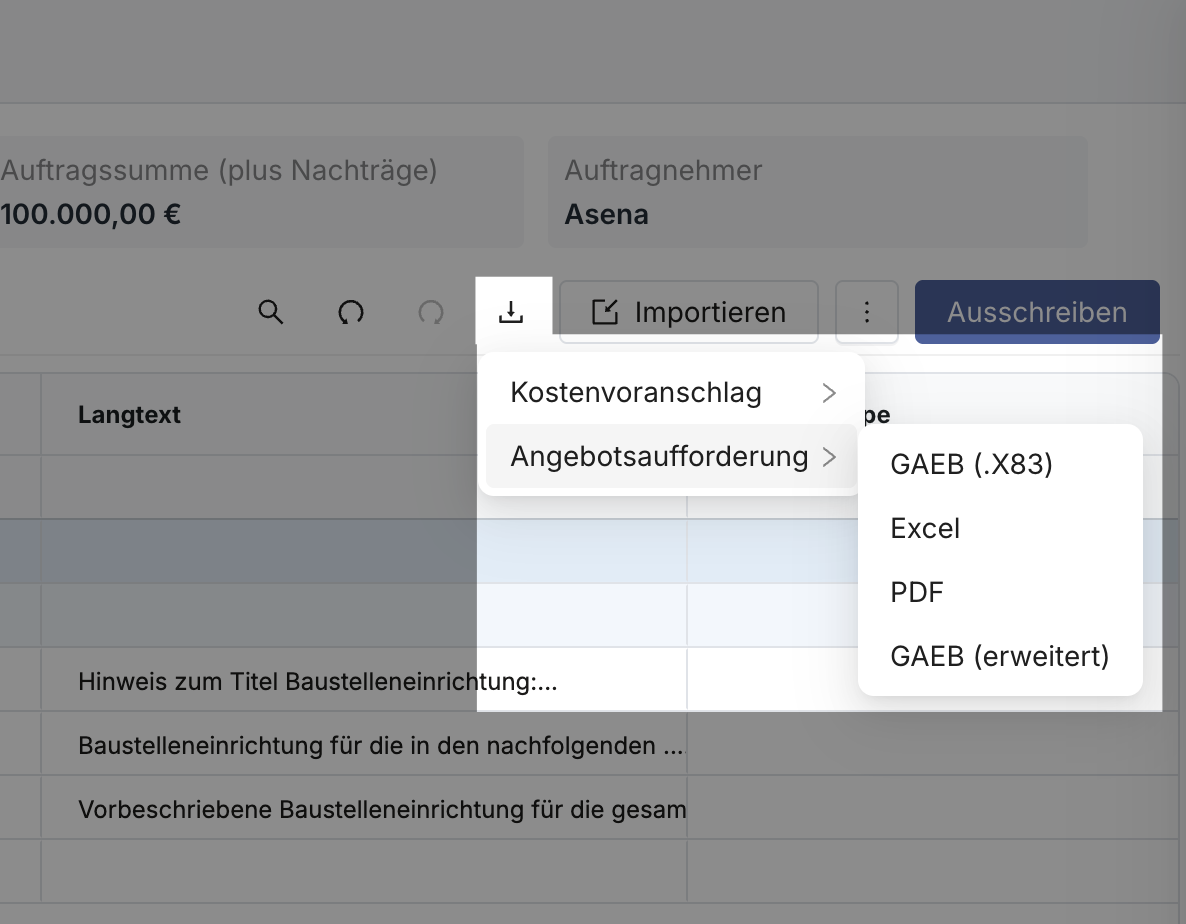Expand the chevron next to Angebotsaufforderung
This screenshot has height=924, width=1186.
tap(828, 457)
